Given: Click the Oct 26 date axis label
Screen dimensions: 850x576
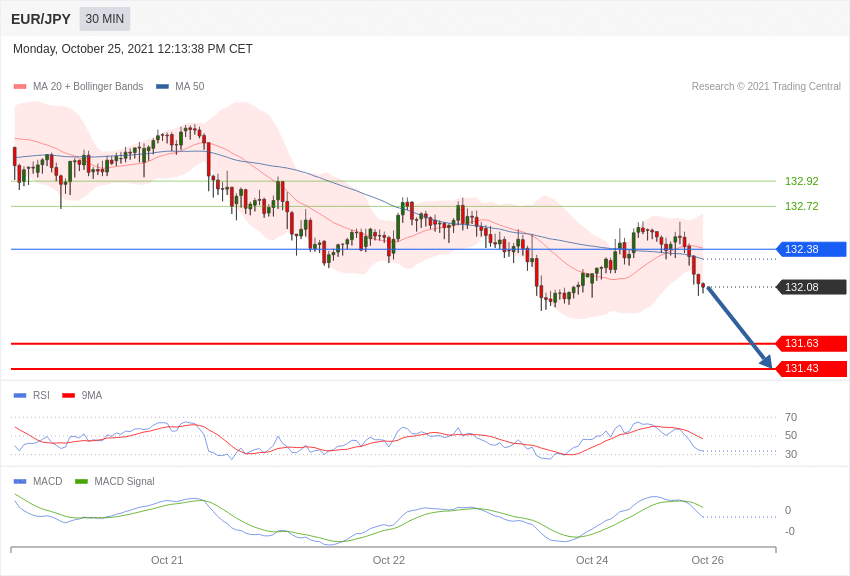Looking at the screenshot, I should 707,560.
